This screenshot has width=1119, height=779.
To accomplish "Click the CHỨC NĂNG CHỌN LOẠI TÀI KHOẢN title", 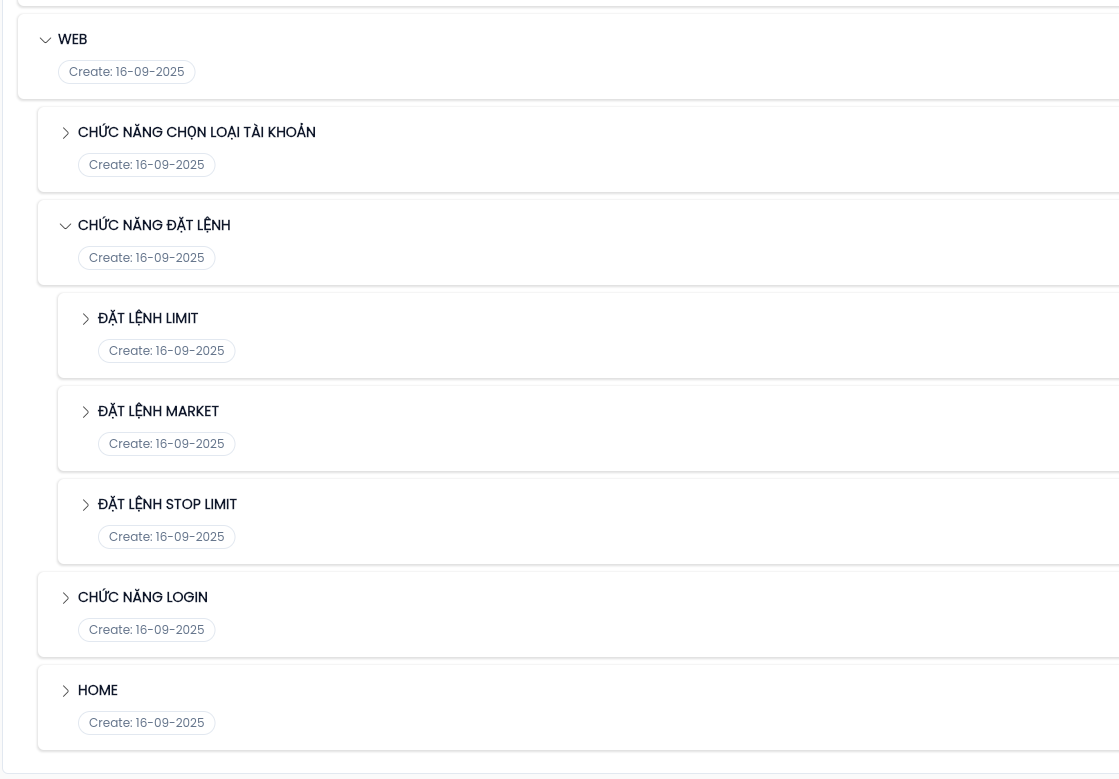I will click(197, 132).
